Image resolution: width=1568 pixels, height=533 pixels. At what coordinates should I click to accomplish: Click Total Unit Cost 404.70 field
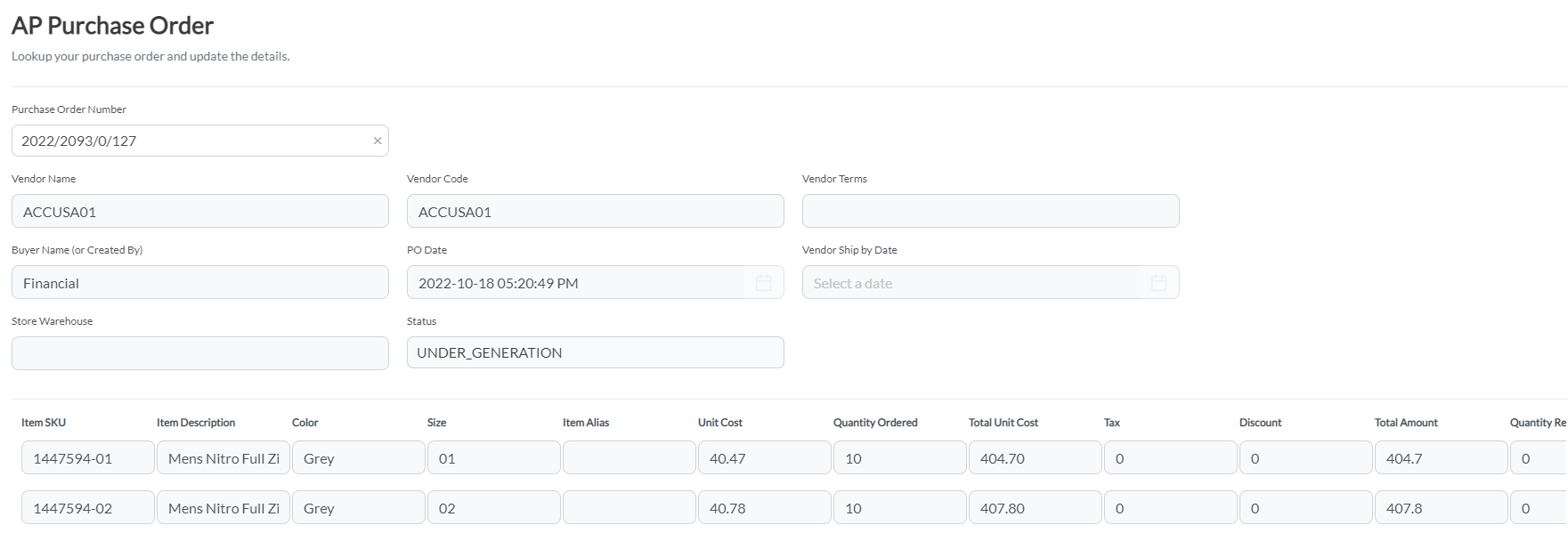(x=1036, y=458)
